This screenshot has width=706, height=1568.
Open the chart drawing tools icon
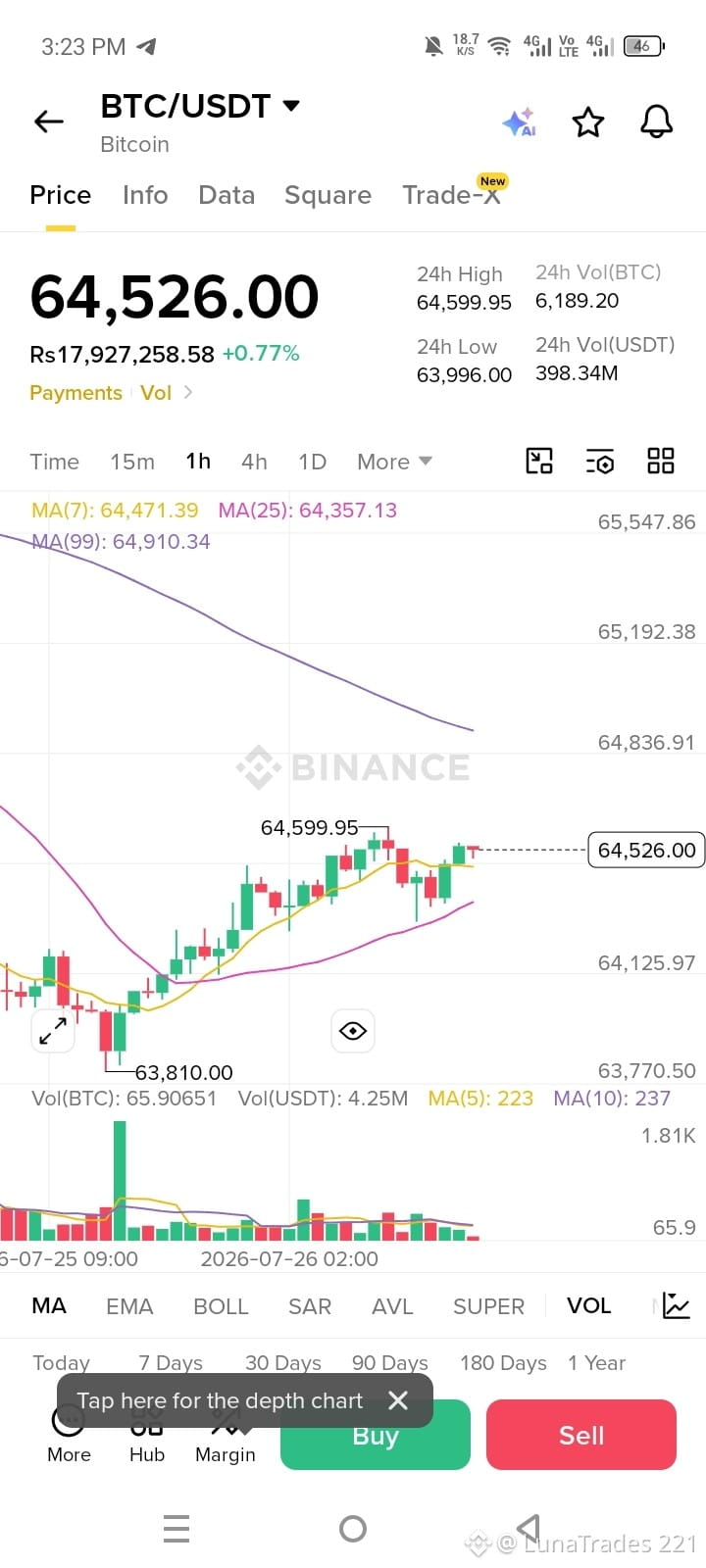click(x=539, y=461)
